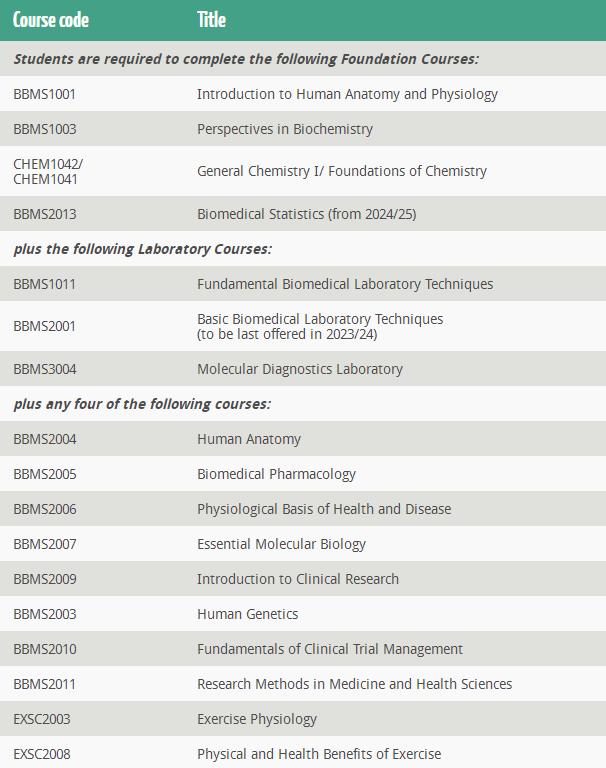Click the BBMS1001 course code
The height and width of the screenshot is (768, 606).
45,94
